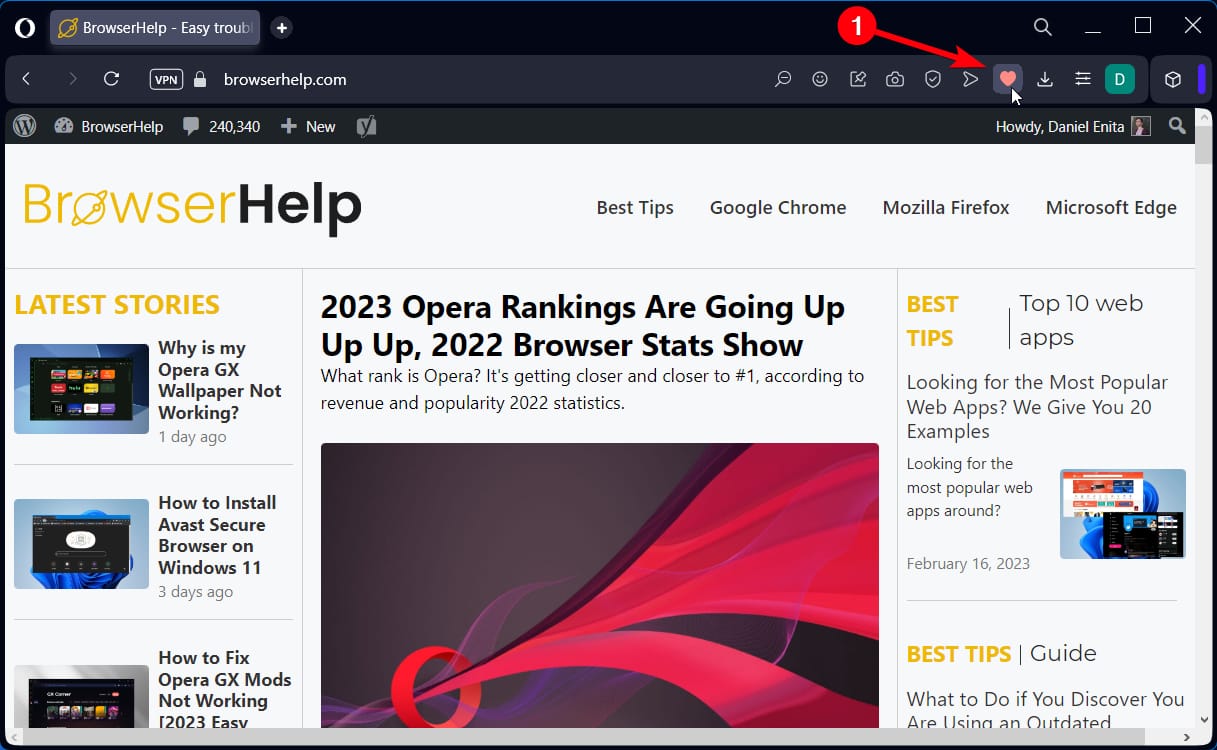Open the most popular web apps thumbnail
Image resolution: width=1217 pixels, height=750 pixels.
click(x=1123, y=514)
